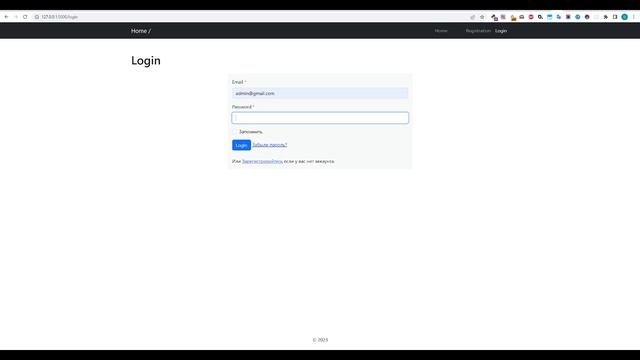Click the share page icon in address bar
Screen dimensions: 640x360
point(473,17)
